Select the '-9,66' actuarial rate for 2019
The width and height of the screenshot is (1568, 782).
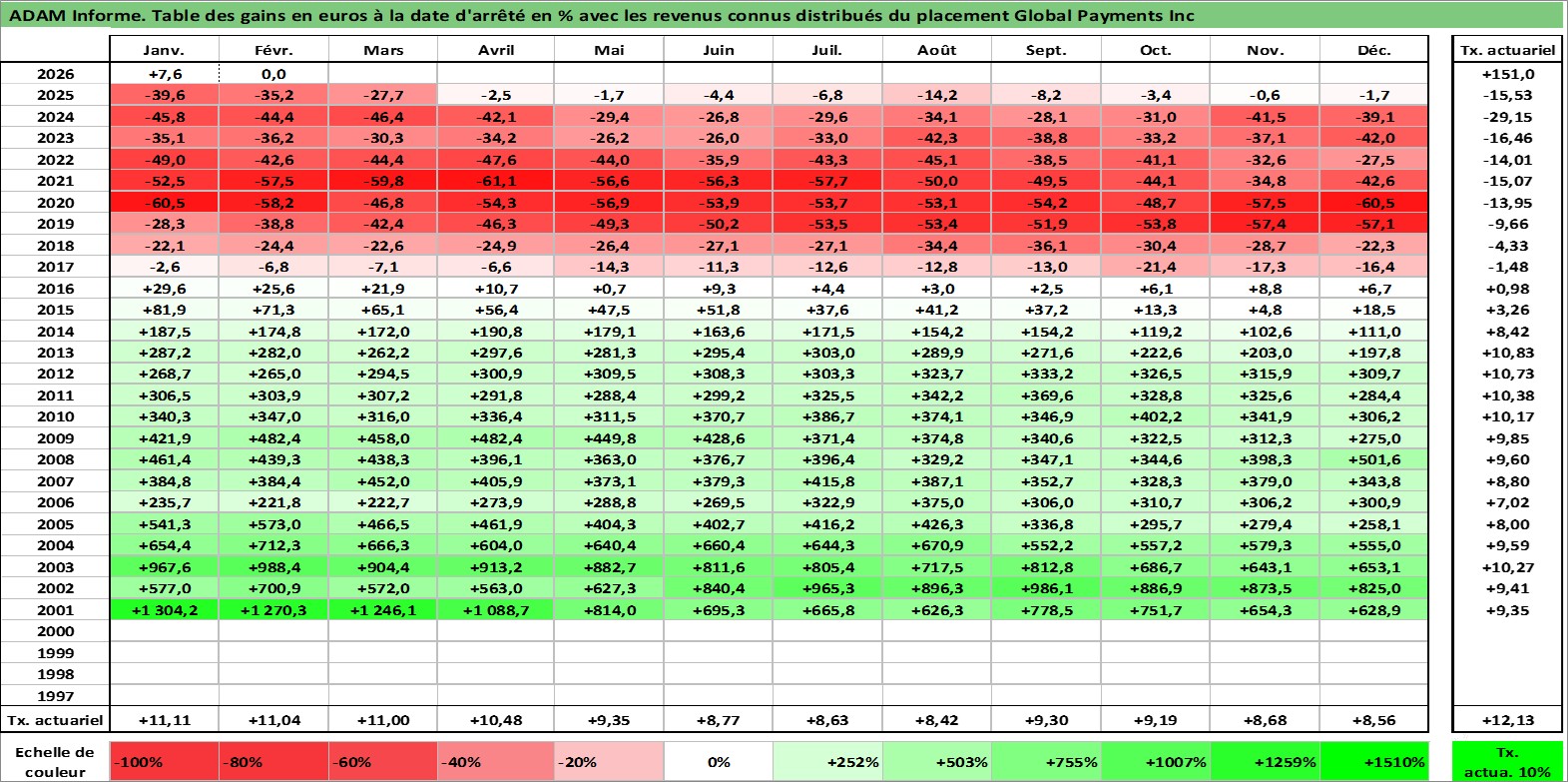click(1507, 224)
